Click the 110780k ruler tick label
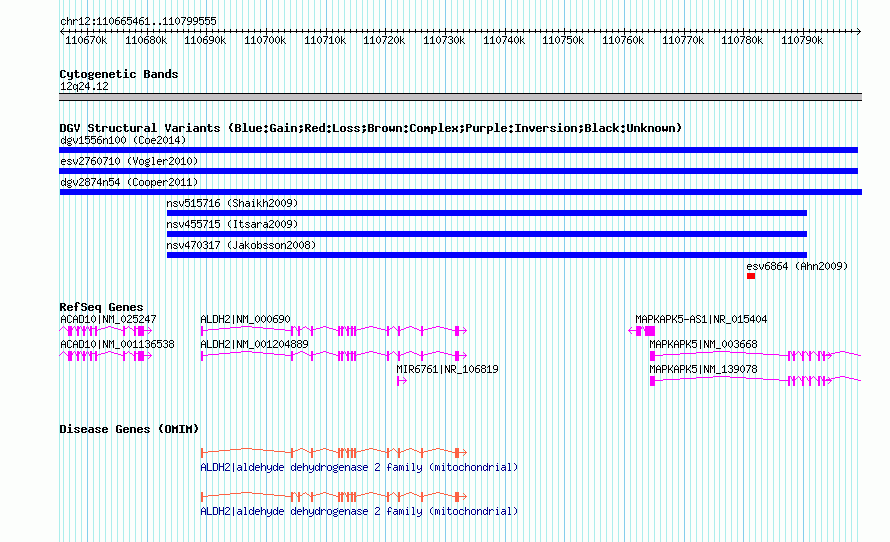The image size is (890, 542). [742, 40]
